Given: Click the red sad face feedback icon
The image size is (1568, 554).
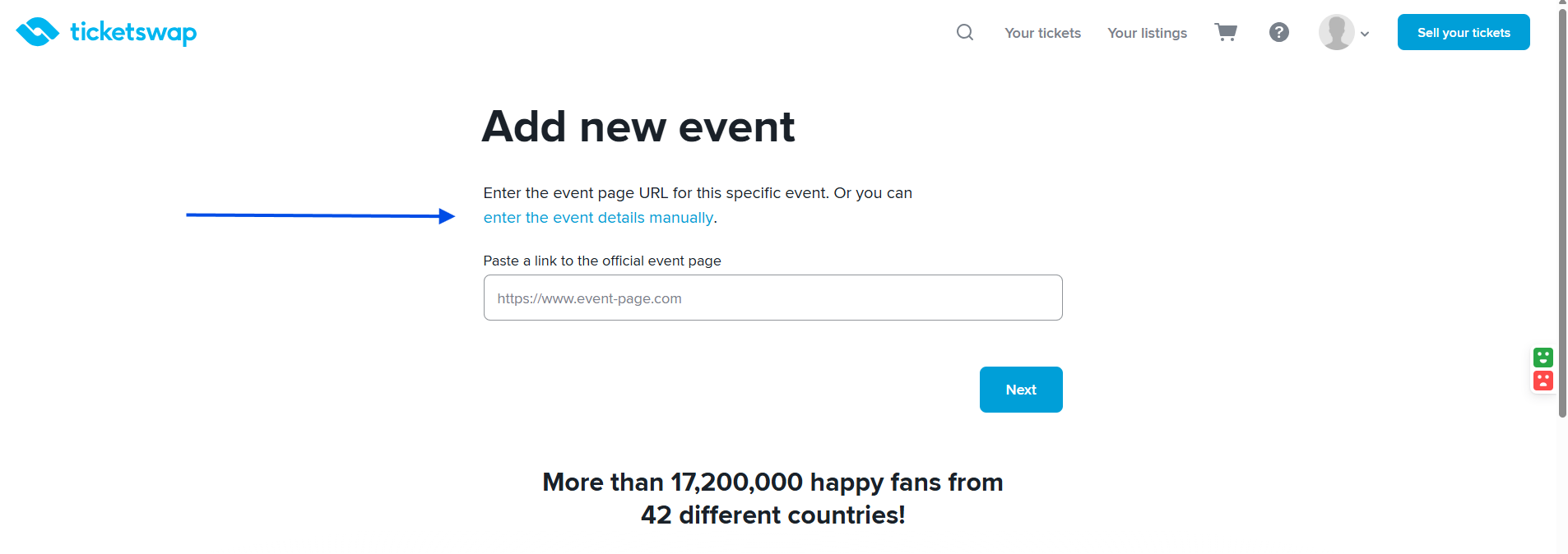Looking at the screenshot, I should tap(1542, 381).
